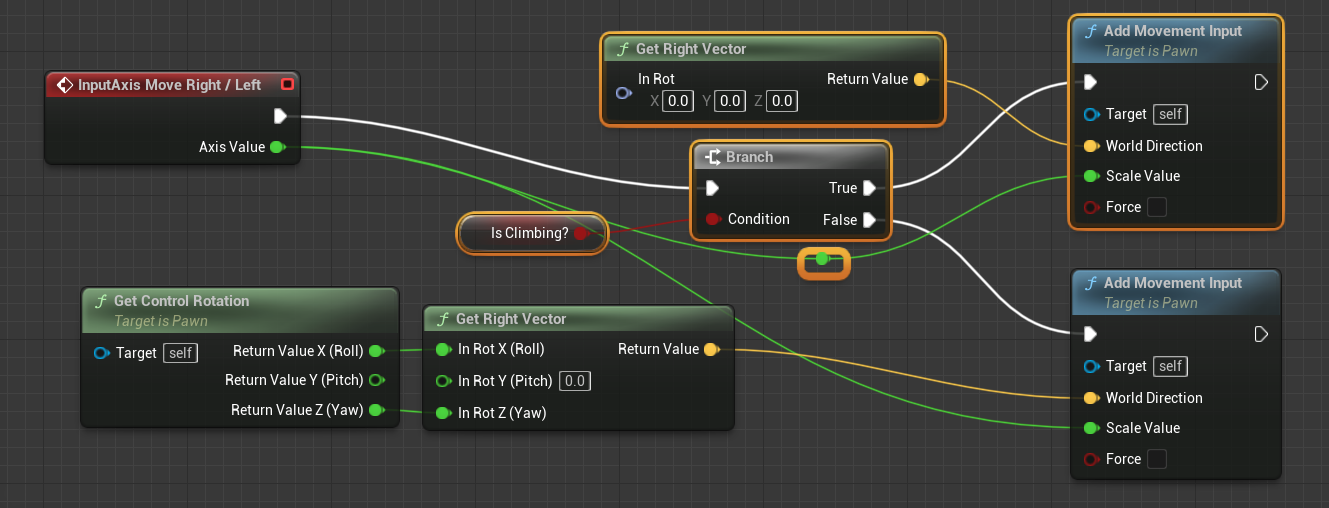Image resolution: width=1329 pixels, height=508 pixels.
Task: Click the Axis Value green output pin
Action: pyautogui.click(x=277, y=147)
